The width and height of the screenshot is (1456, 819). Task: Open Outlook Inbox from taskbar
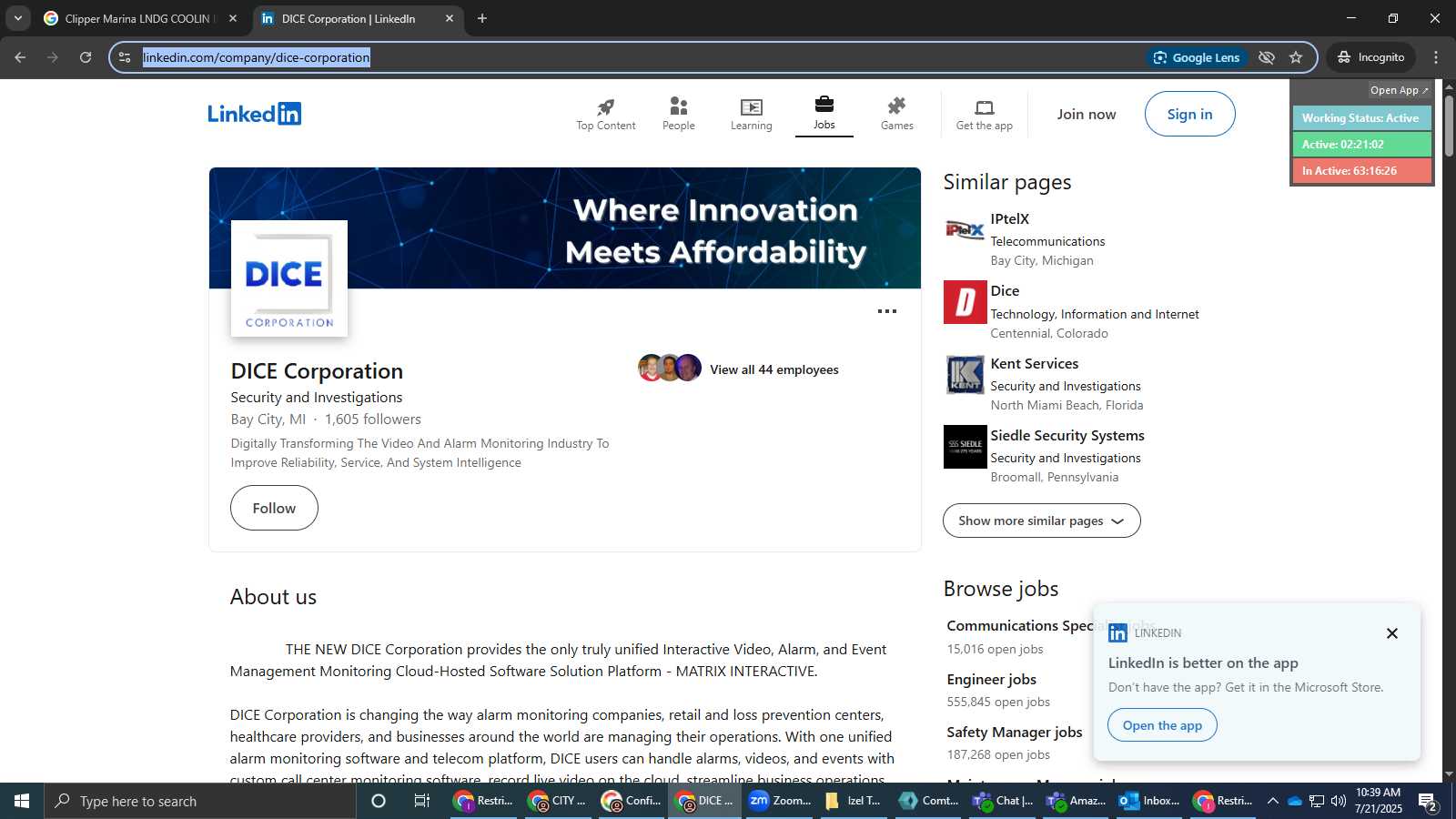[x=1149, y=801]
